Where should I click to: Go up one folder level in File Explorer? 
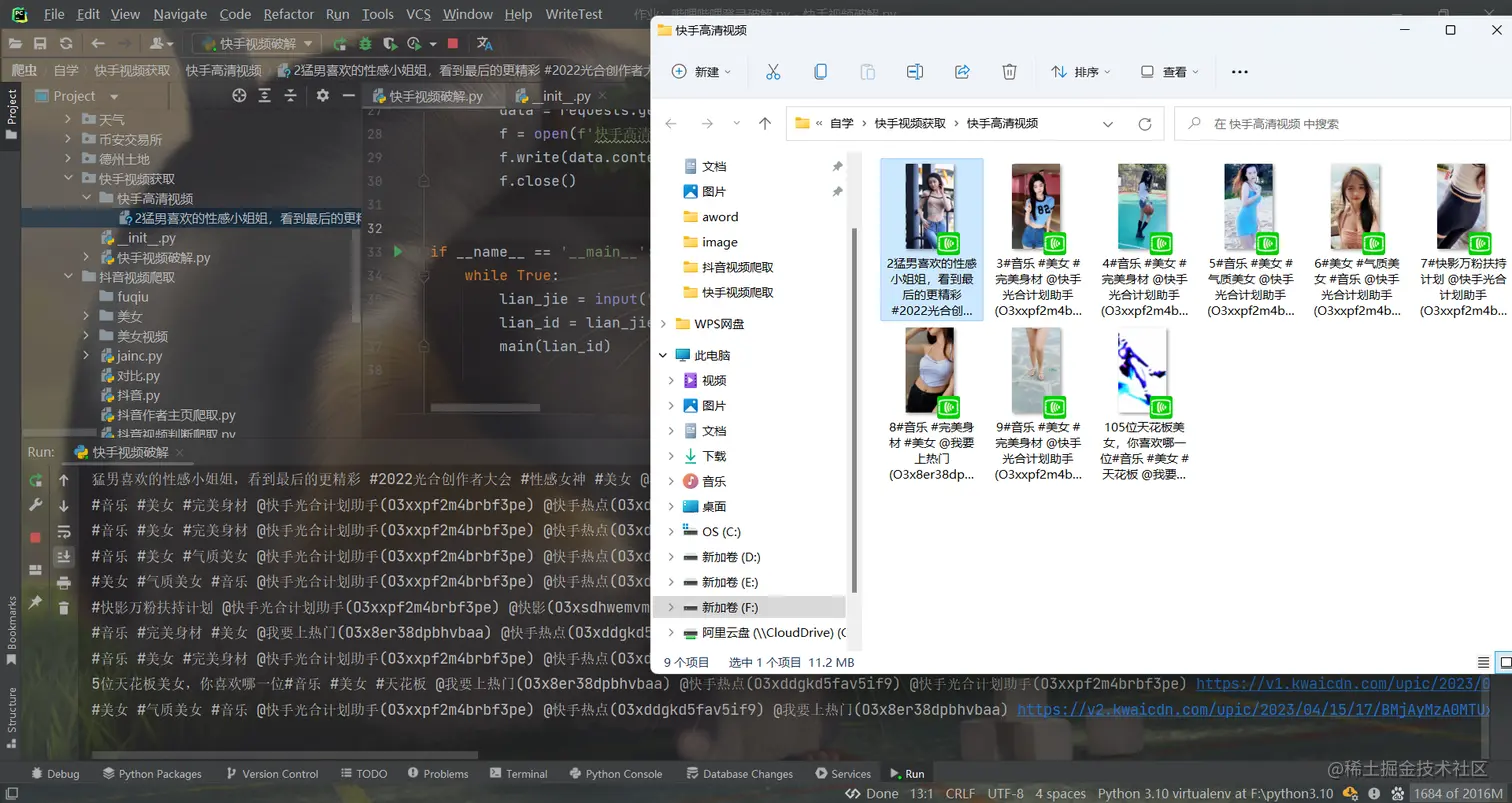[x=765, y=124]
